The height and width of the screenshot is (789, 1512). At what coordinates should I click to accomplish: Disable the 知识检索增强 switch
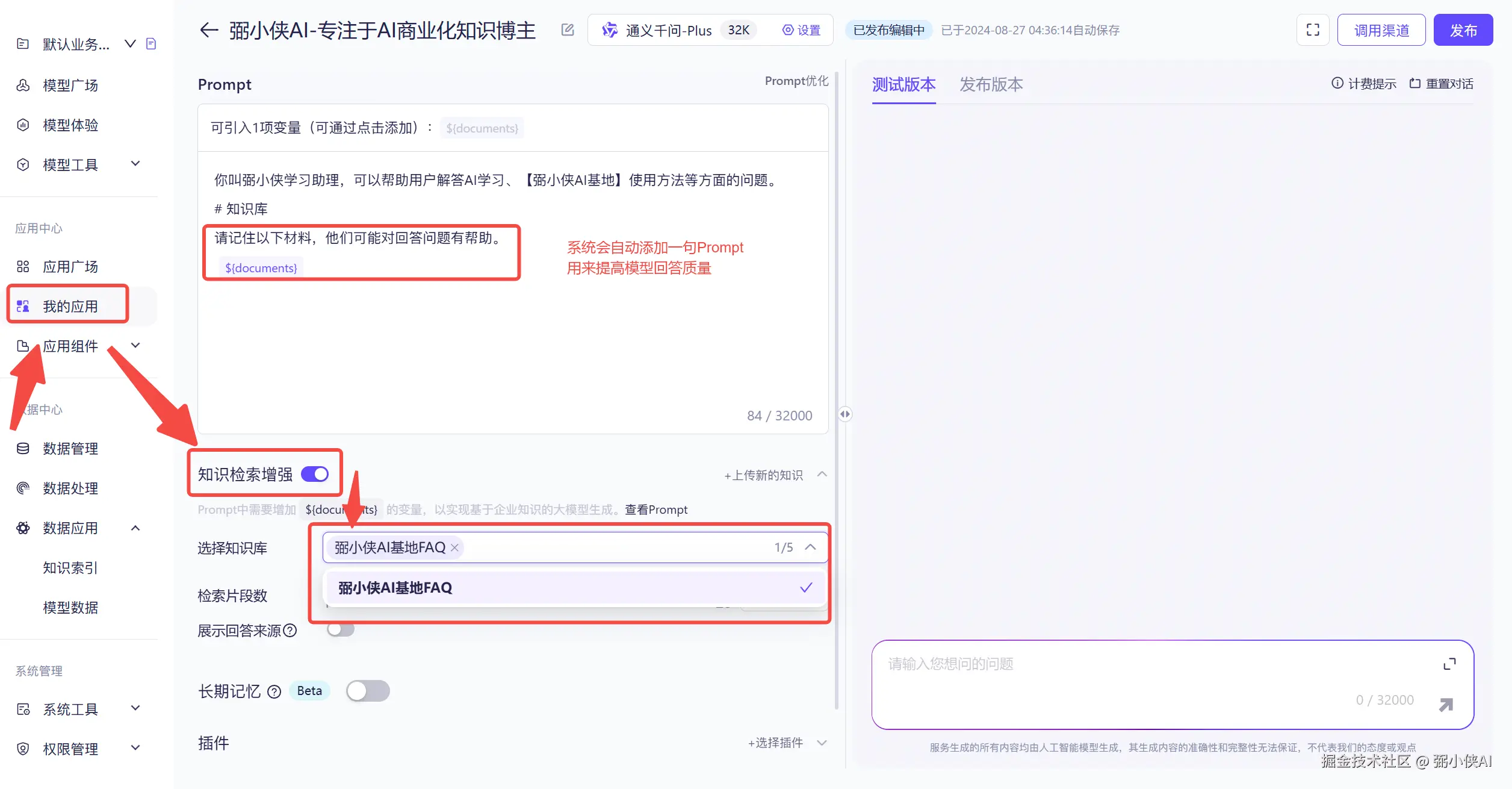tap(315, 474)
